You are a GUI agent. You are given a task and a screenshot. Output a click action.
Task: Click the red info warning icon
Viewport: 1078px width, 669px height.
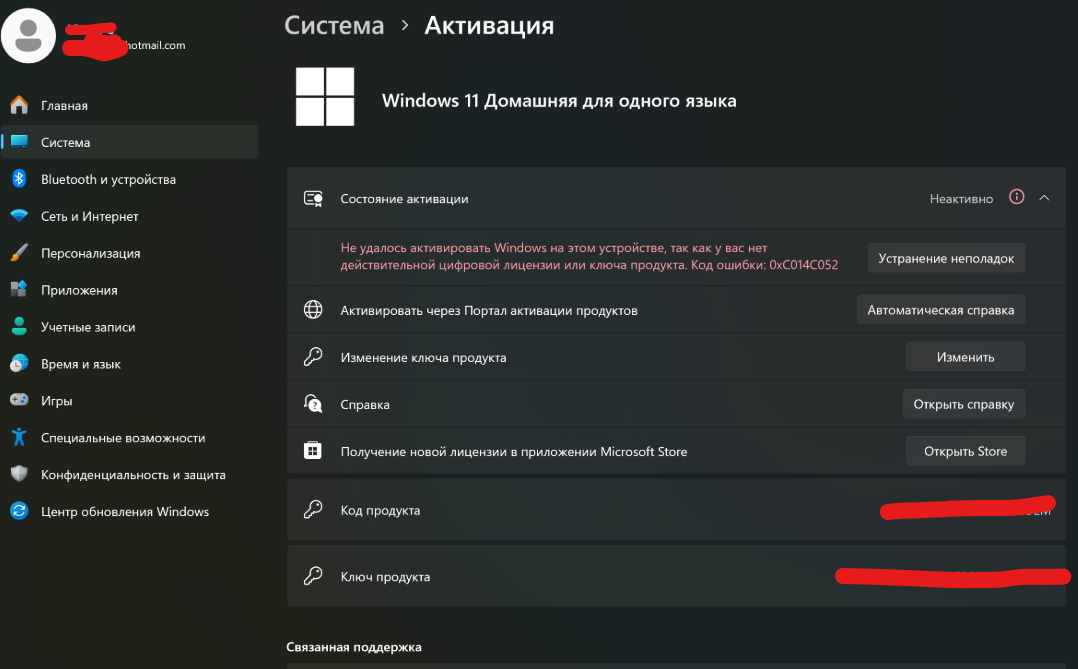click(1017, 197)
